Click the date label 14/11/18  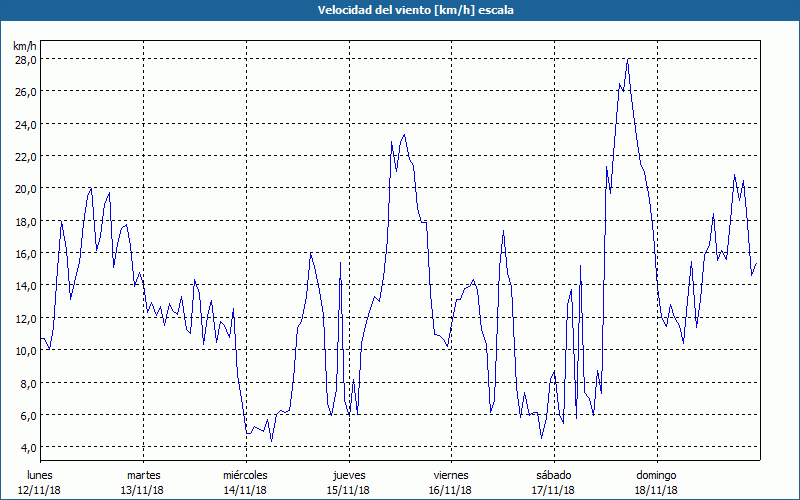pyautogui.click(x=245, y=490)
